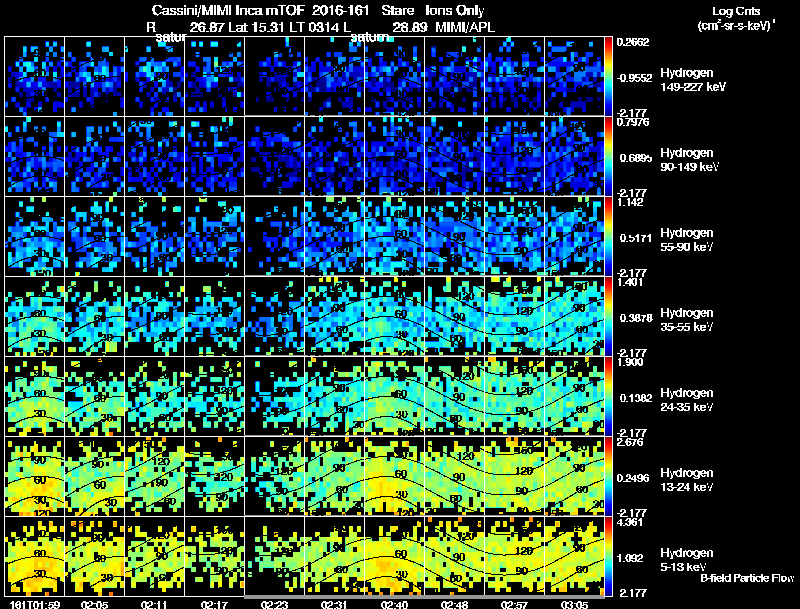
Task: Click the Hydrogen 149-227 keV row label
Action: click(x=692, y=80)
